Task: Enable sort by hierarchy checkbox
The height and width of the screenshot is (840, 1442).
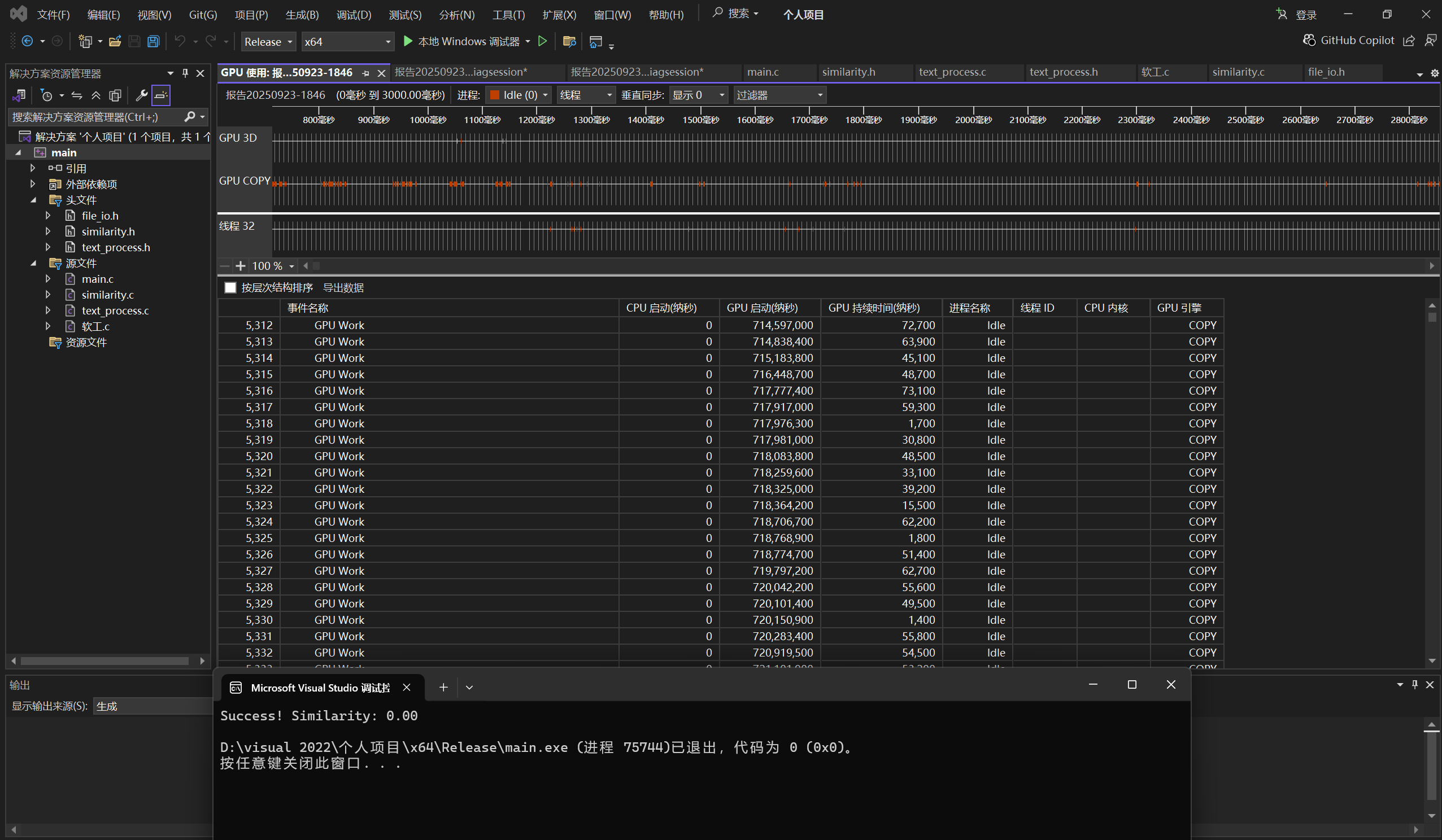Action: tap(230, 288)
